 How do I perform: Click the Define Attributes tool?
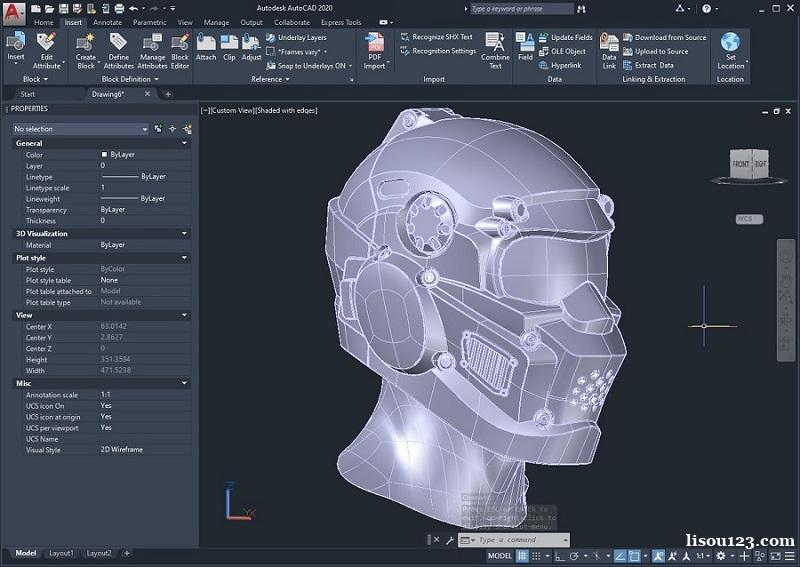point(119,51)
